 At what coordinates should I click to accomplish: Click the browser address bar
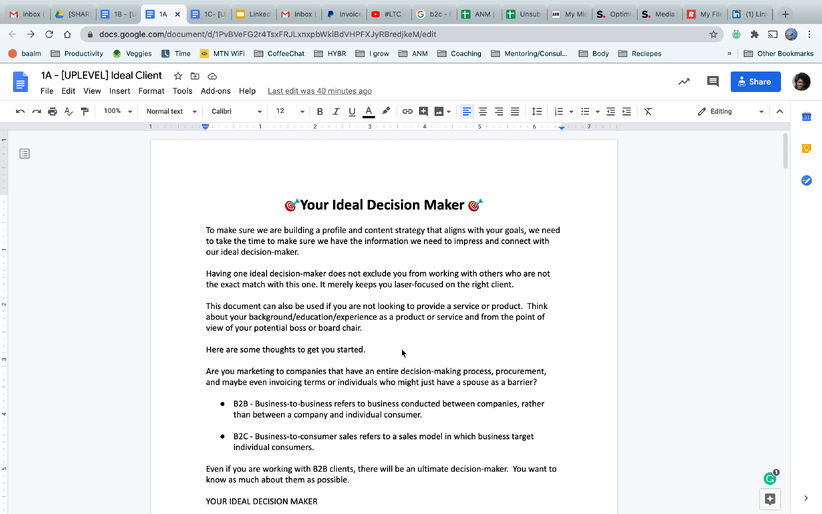coord(402,34)
